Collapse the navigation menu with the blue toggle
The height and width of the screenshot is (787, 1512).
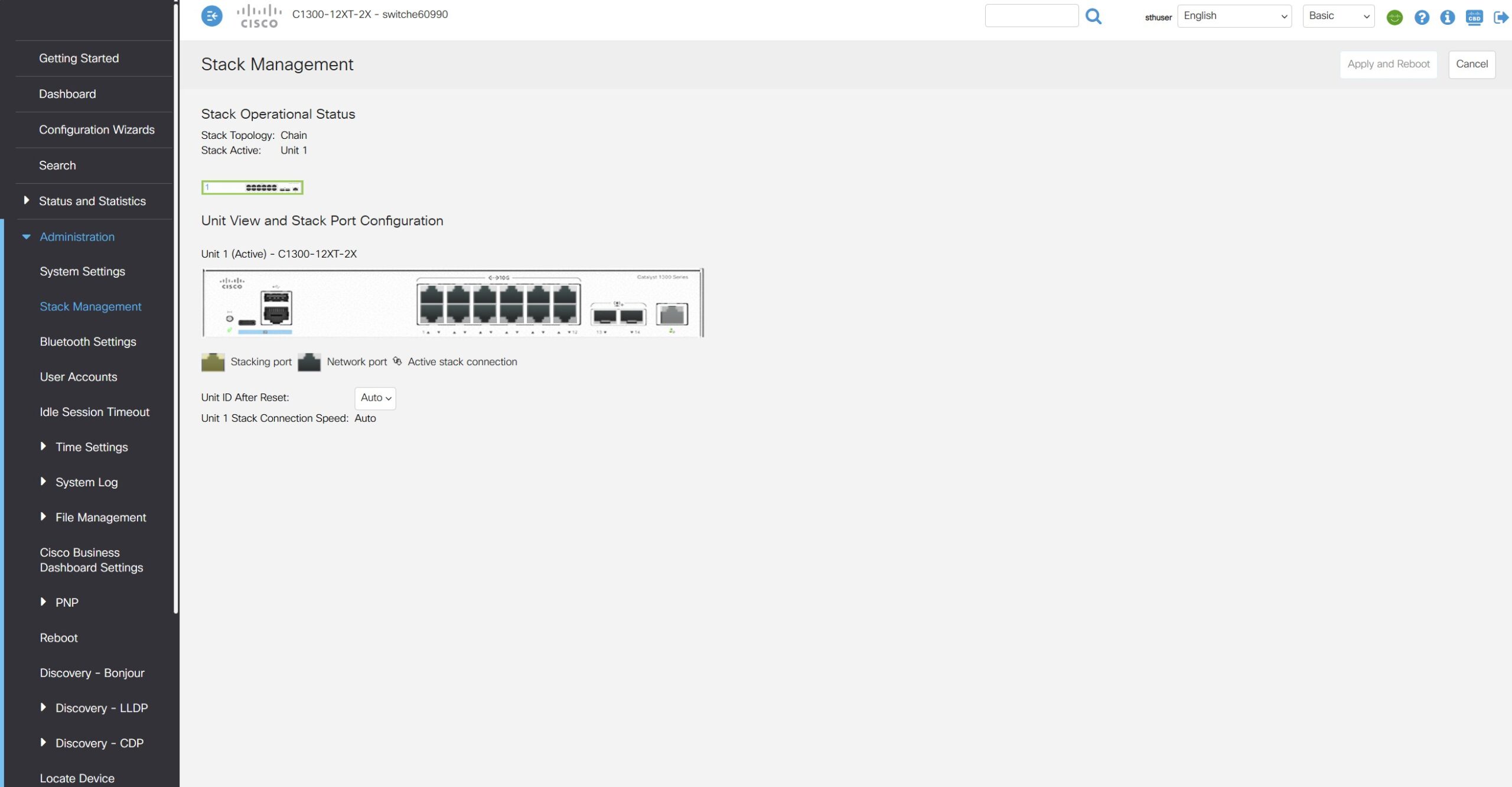pos(211,16)
